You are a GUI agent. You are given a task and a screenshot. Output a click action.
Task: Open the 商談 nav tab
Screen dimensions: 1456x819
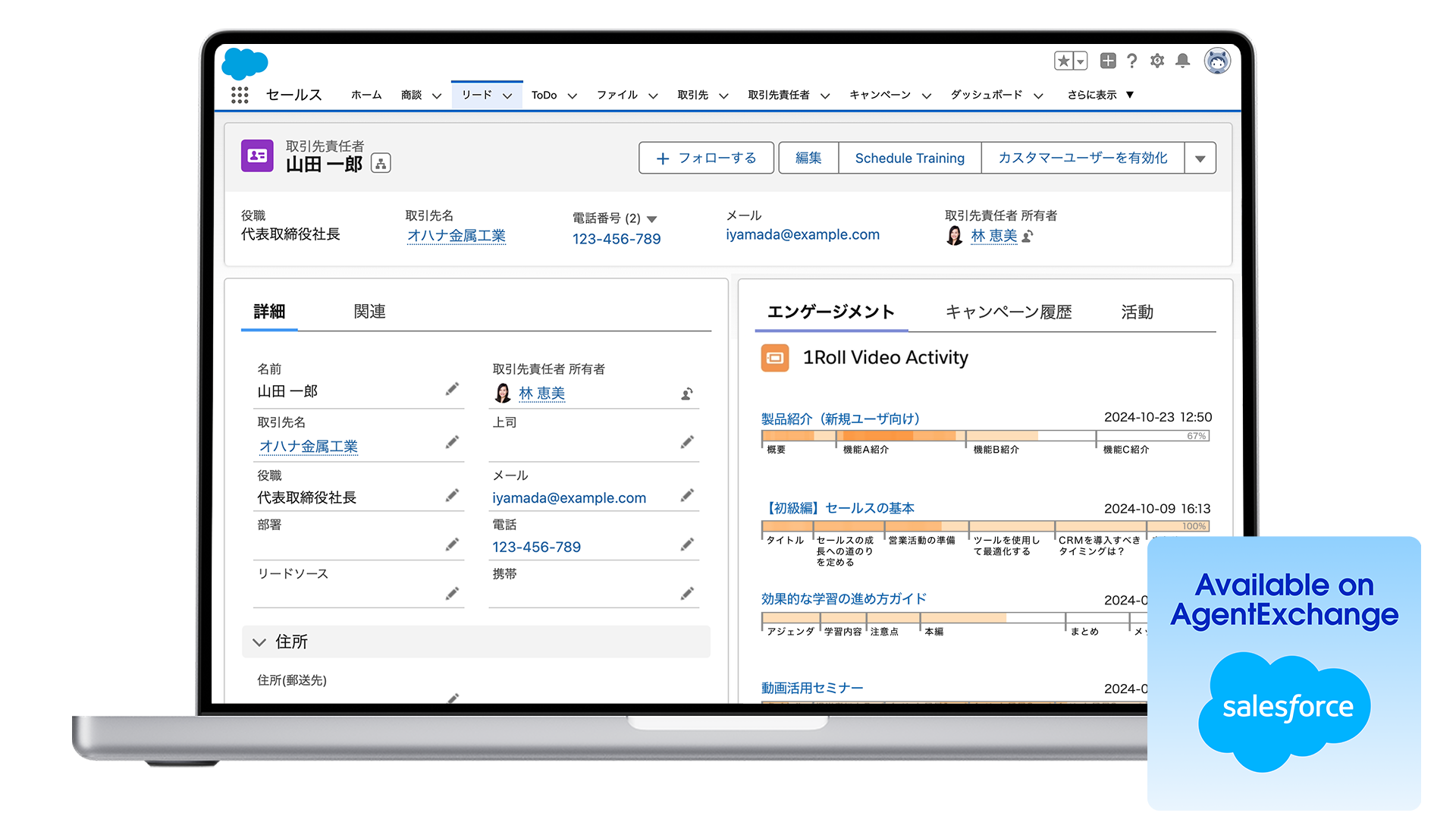click(x=412, y=95)
